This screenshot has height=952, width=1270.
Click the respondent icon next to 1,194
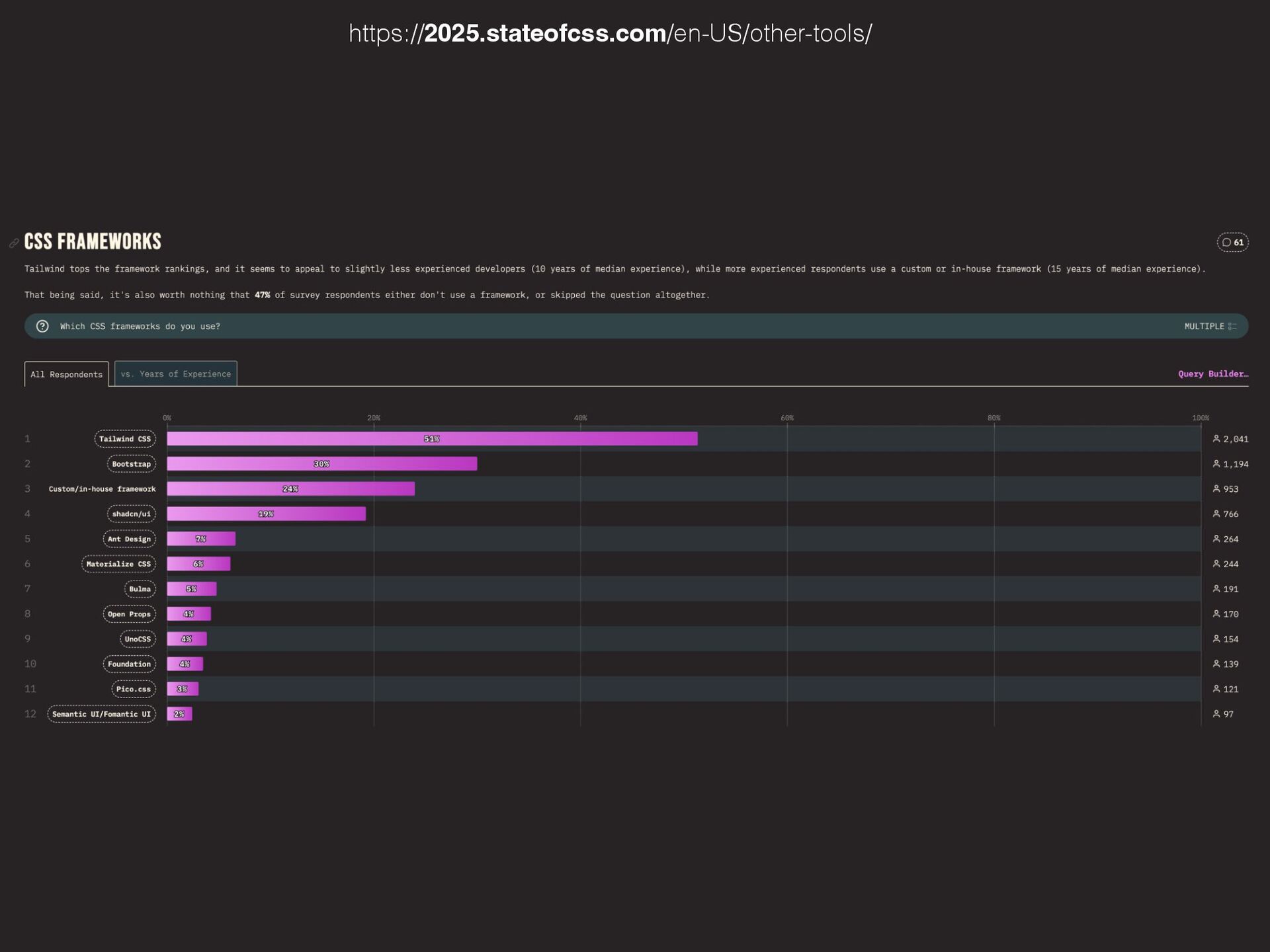pyautogui.click(x=1216, y=464)
